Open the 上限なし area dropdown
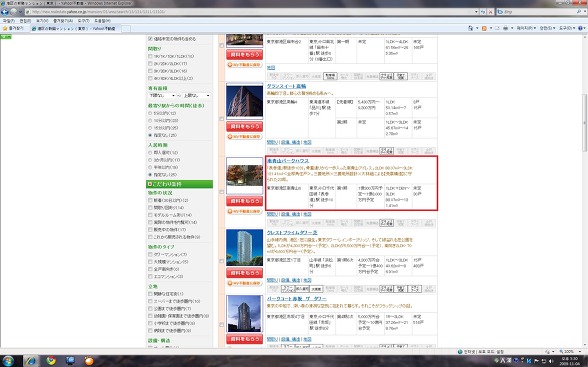The image size is (588, 367). coord(196,96)
